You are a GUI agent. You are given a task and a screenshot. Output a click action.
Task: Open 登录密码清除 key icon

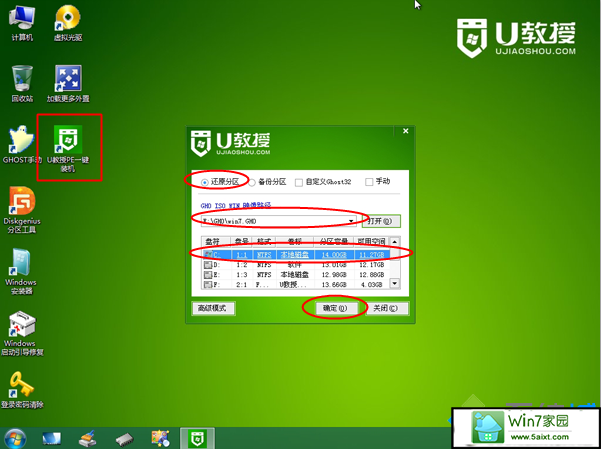coord(22,389)
